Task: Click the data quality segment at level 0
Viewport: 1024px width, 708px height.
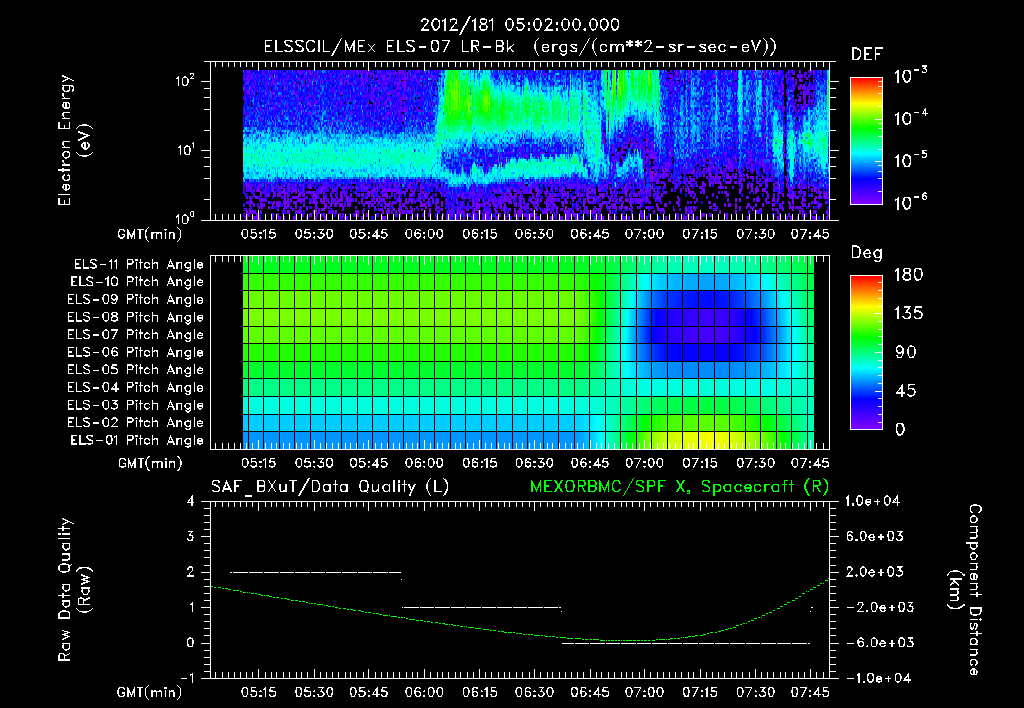Action: pyautogui.click(x=686, y=643)
